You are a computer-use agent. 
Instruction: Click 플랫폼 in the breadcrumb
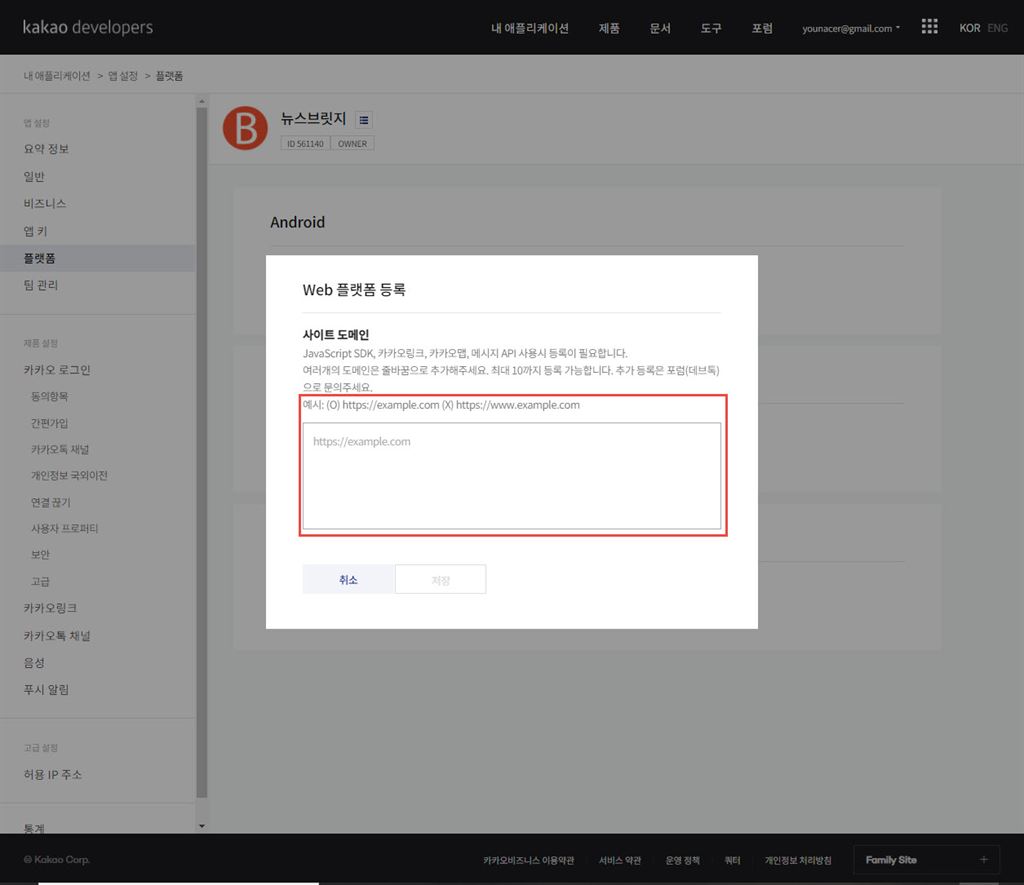pos(169,76)
